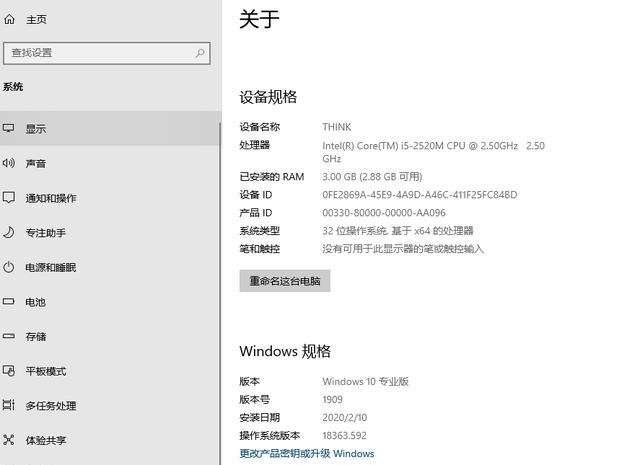Click the Intel Core i5-2520M processor text
Image resolution: width=640 pixels, height=465 pixels.
coord(433,146)
